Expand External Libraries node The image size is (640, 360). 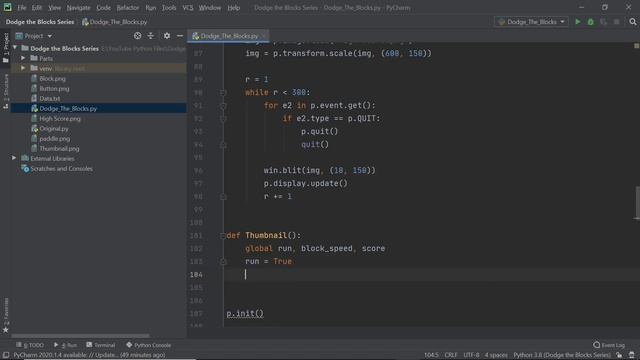[14, 158]
